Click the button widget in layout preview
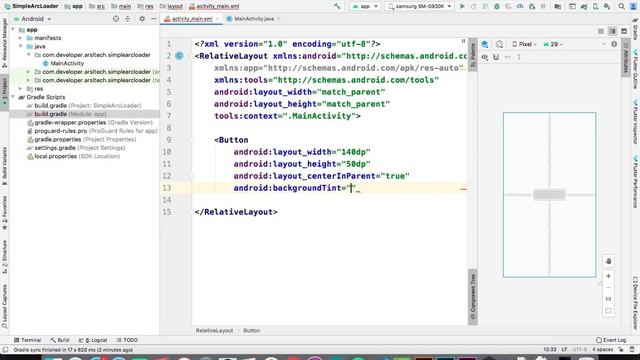Screen dimensions: 640x360 point(549,195)
